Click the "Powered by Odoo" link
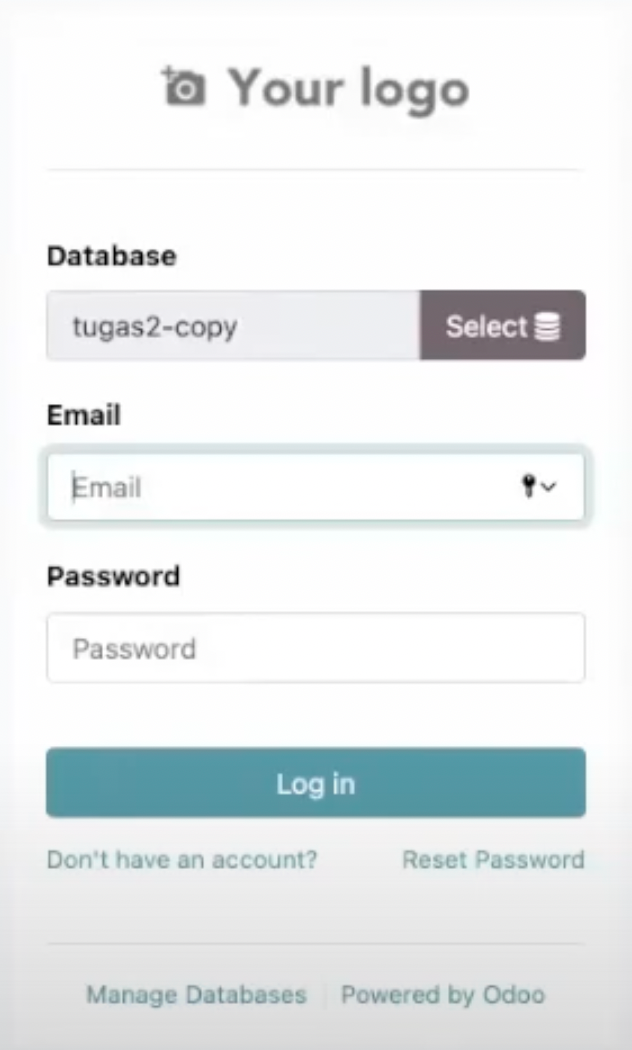This screenshot has width=632, height=1050. click(x=443, y=994)
